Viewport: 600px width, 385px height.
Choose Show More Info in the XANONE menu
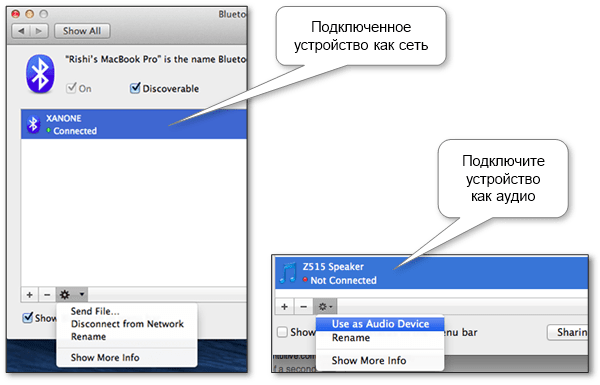pyautogui.click(x=105, y=357)
